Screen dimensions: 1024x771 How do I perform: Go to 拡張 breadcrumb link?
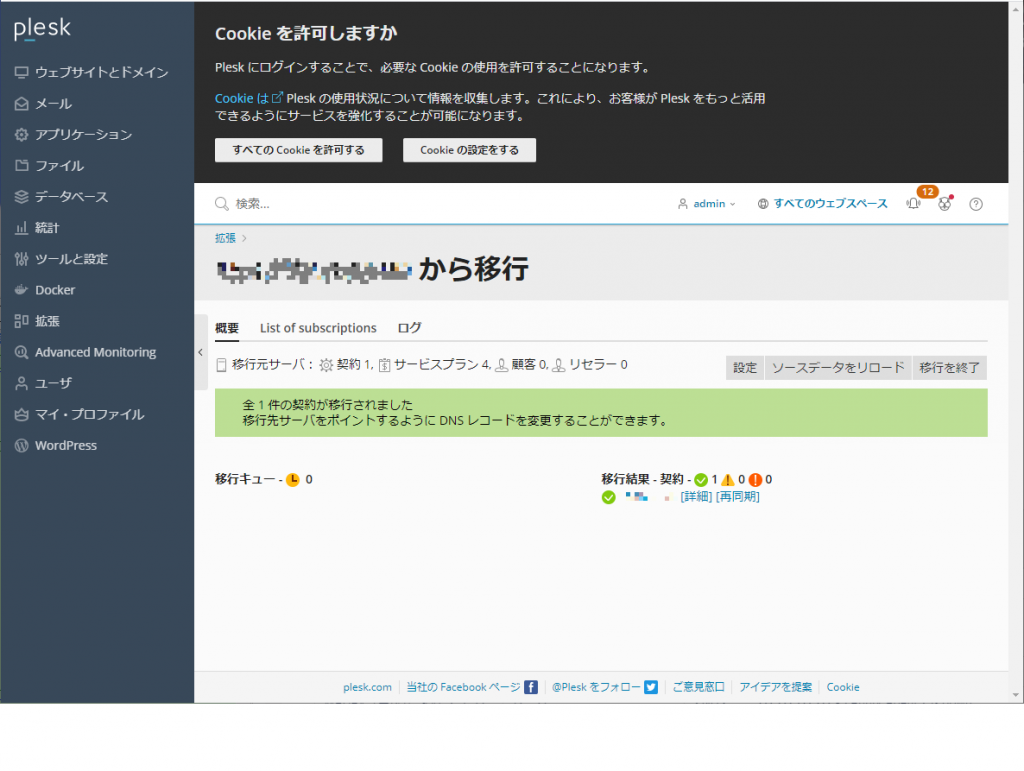click(x=225, y=238)
